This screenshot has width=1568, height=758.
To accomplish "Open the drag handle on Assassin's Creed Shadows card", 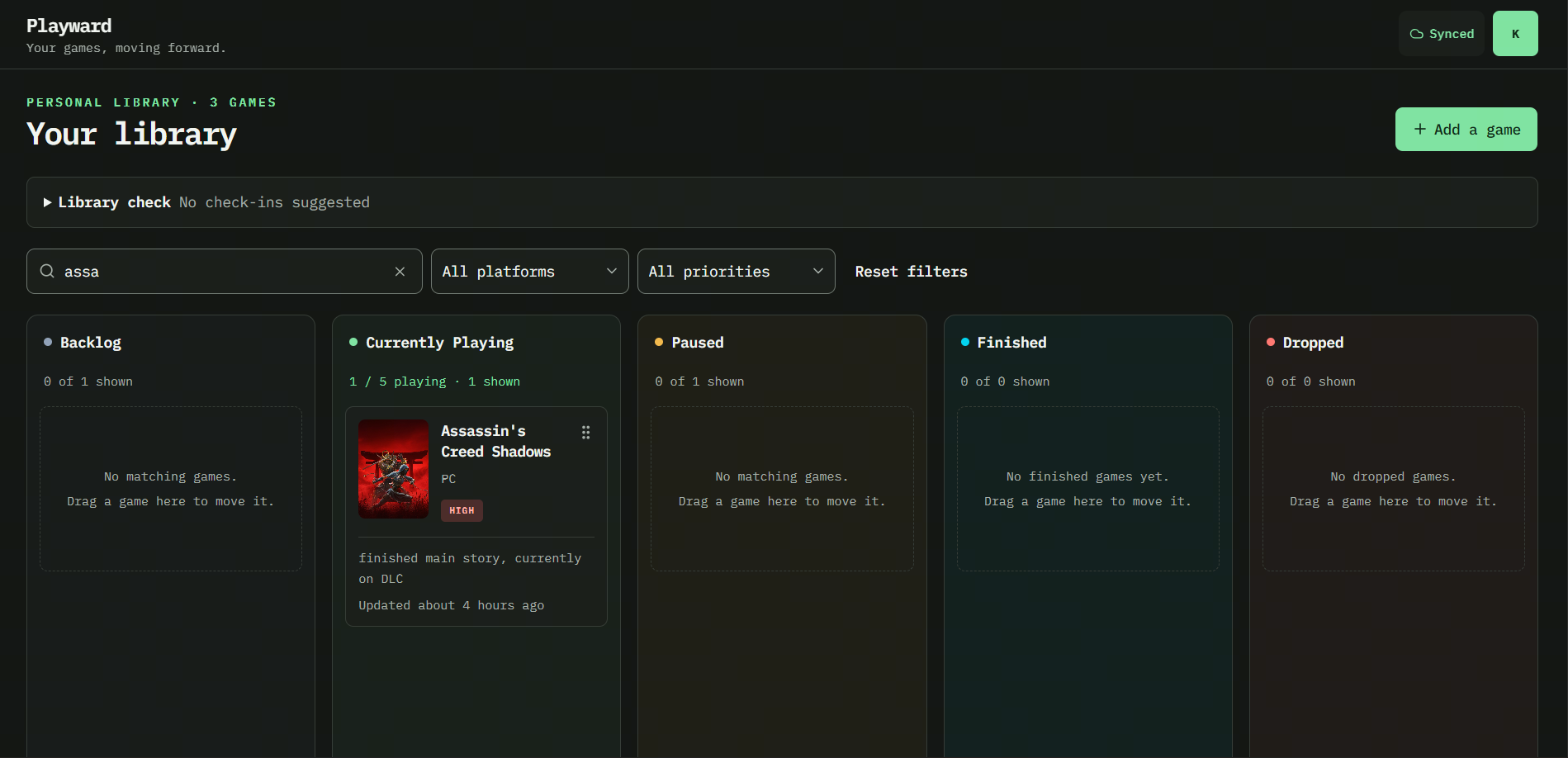I will [585, 432].
